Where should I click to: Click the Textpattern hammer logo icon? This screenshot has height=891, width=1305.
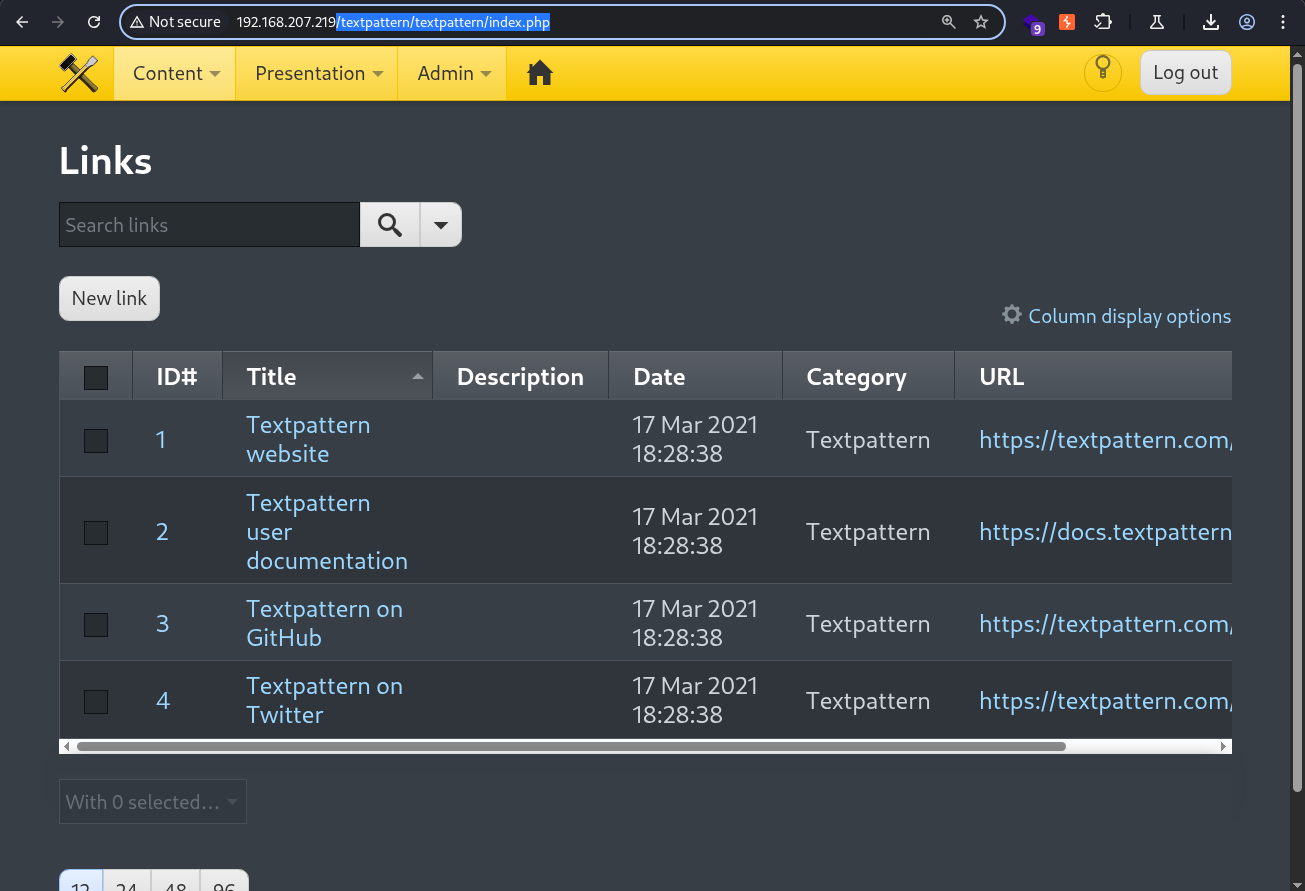pyautogui.click(x=79, y=73)
